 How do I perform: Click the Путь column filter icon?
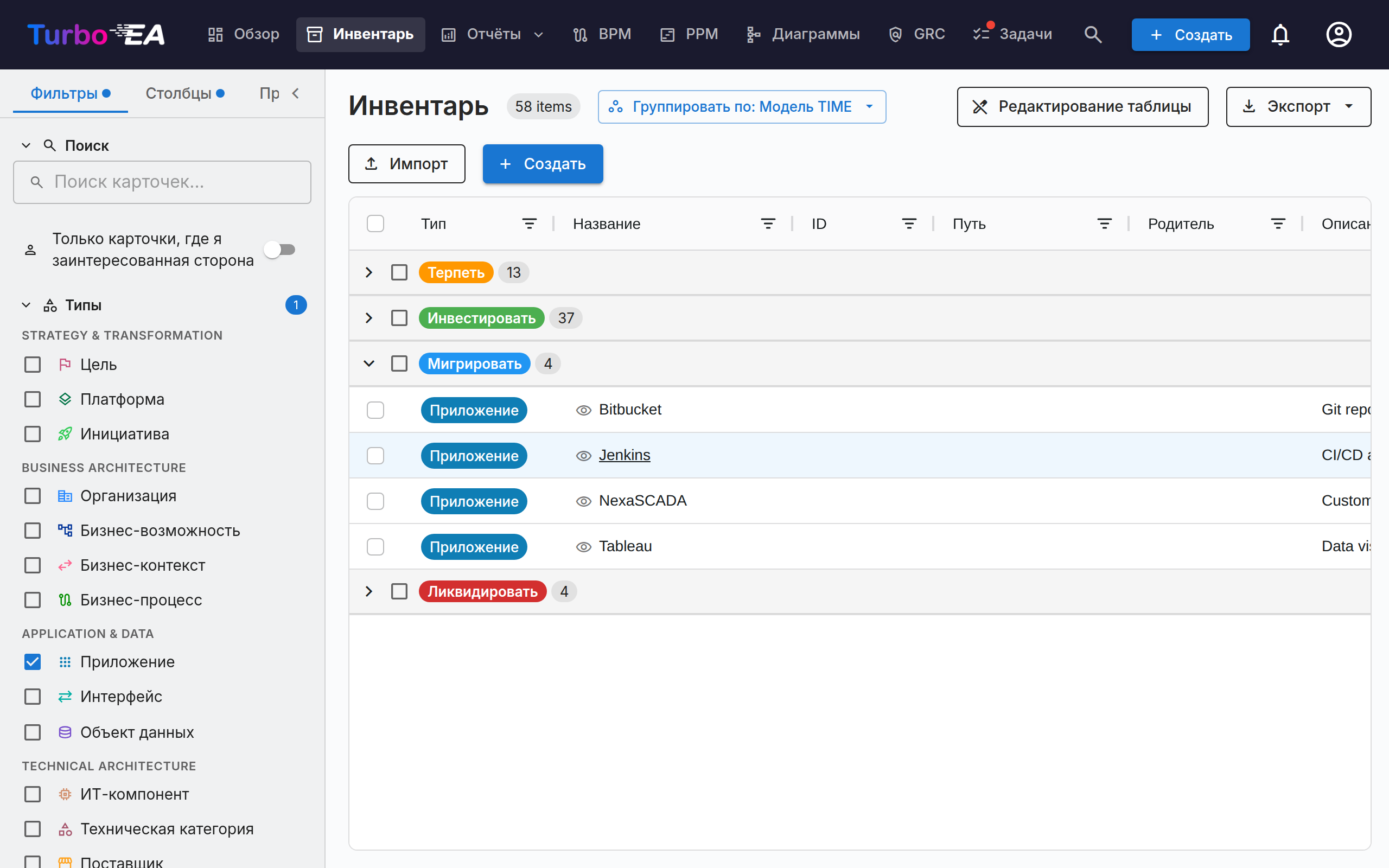click(1104, 224)
